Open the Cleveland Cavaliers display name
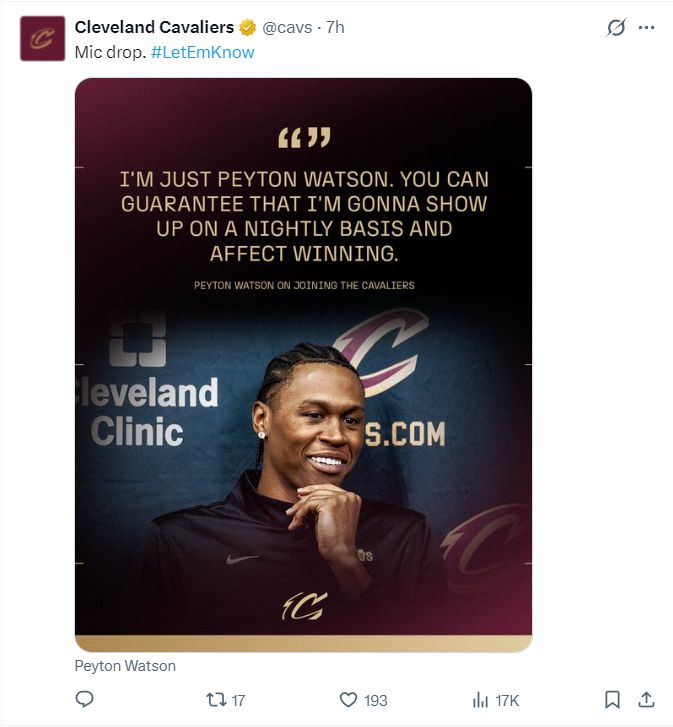Viewport: 673px width, 727px height. point(154,27)
